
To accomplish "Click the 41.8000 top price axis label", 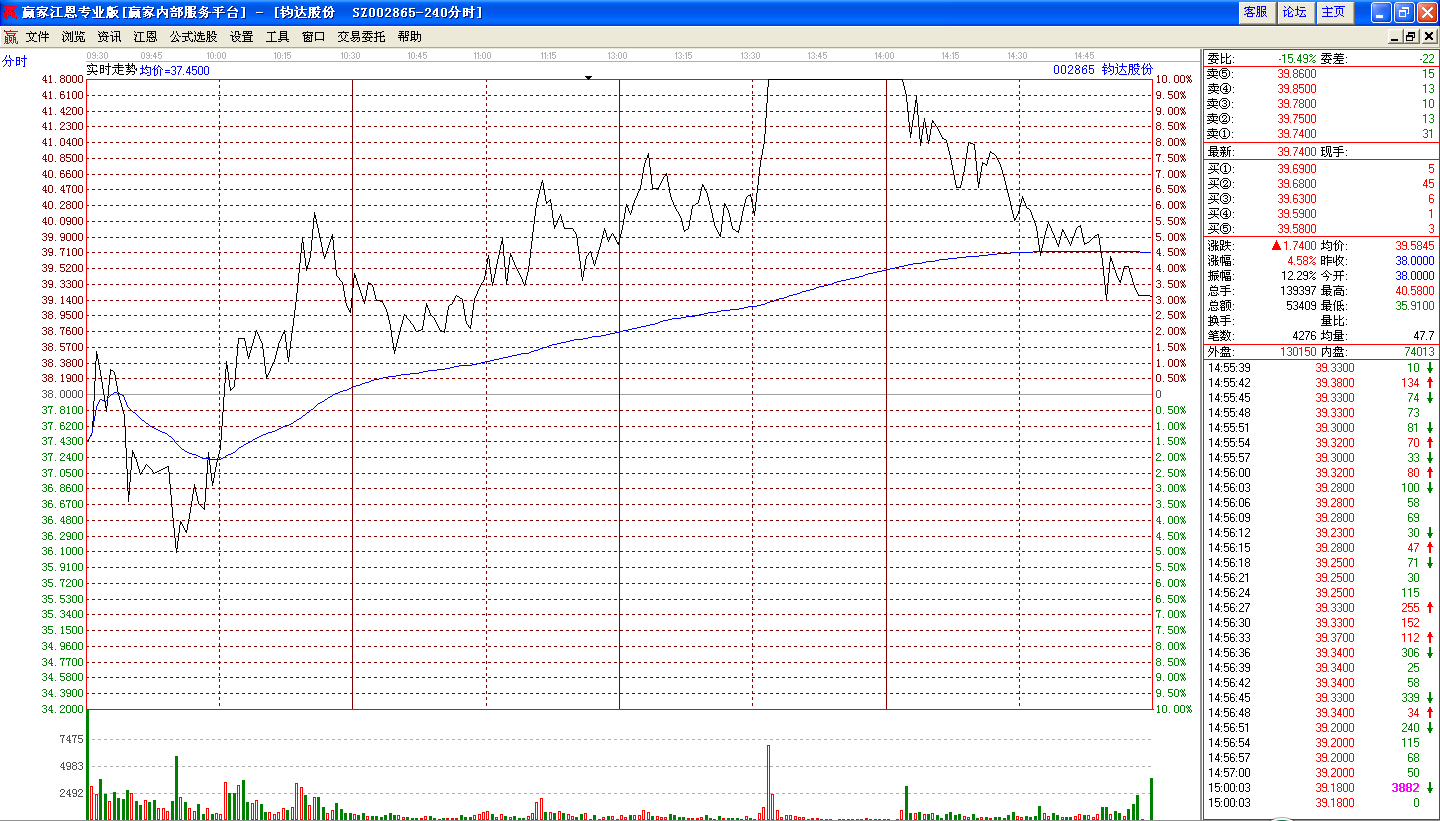I will (63, 79).
